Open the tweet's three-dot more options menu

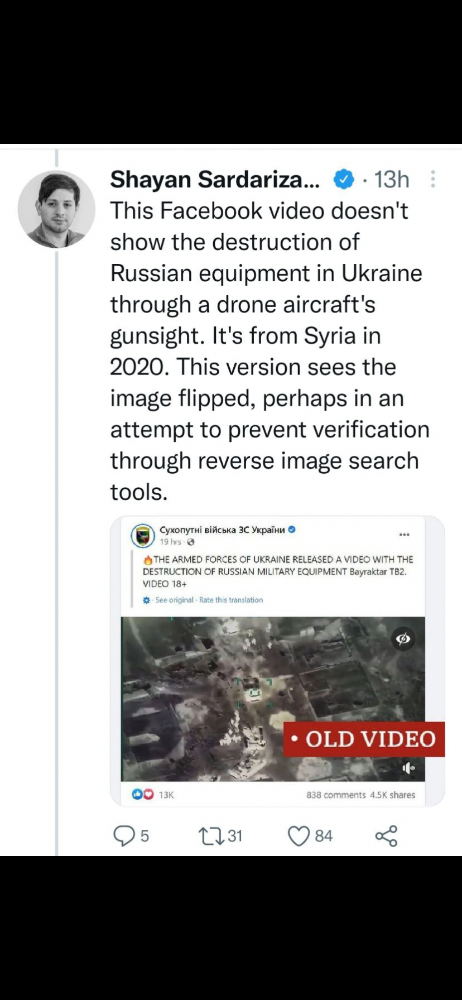433,179
